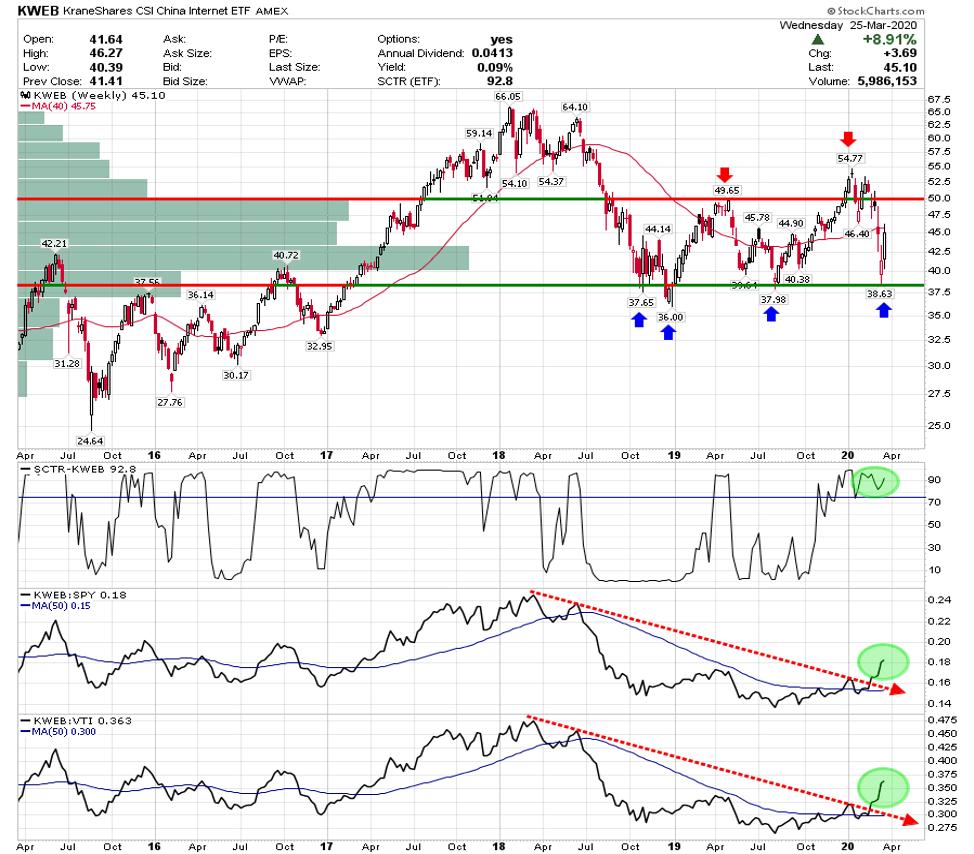
Task: Click the red down arrow above 49.65
Action: tap(725, 173)
